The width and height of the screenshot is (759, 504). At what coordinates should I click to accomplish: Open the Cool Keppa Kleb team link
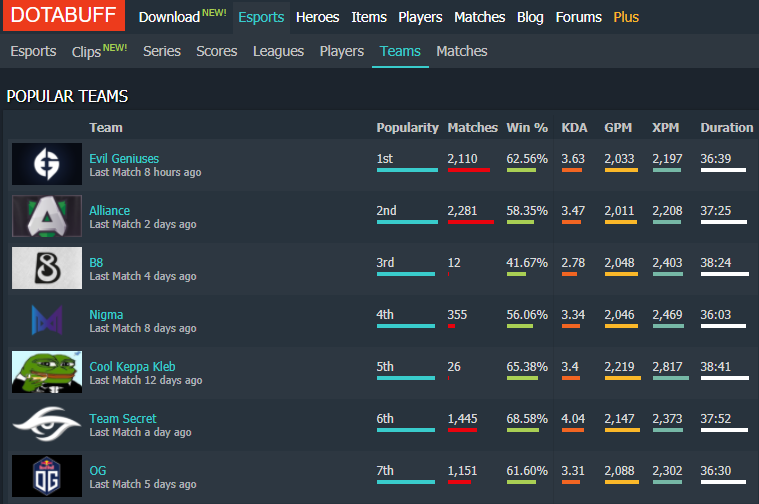tap(132, 367)
